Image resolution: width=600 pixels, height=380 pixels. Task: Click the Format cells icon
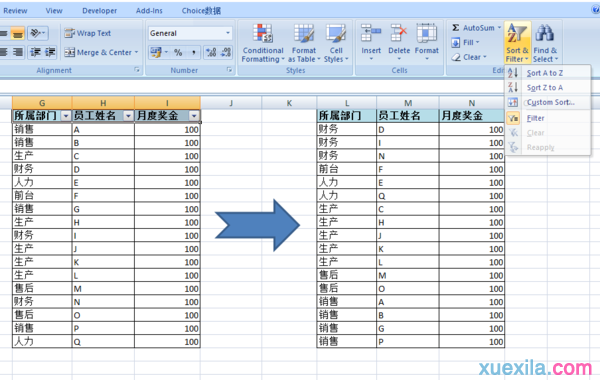click(x=427, y=33)
